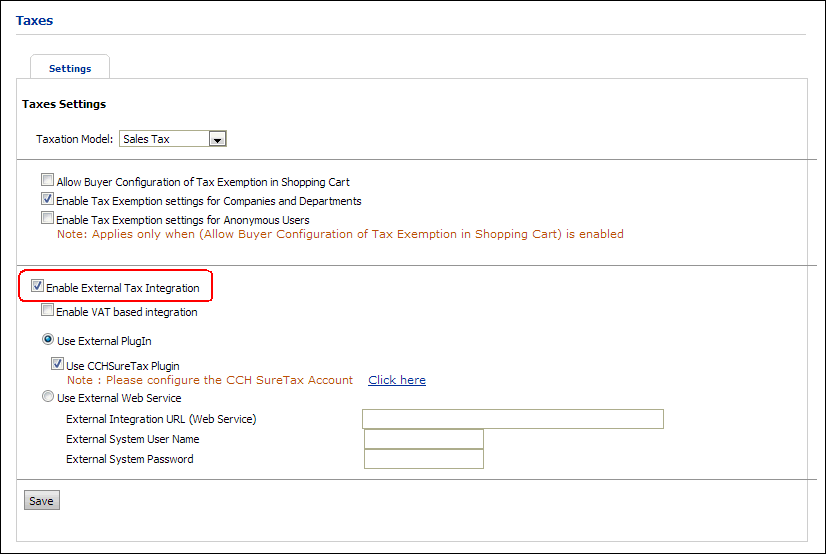Screen dimensions: 826x555
Task: Open the Click here configuration link
Action: click(397, 380)
